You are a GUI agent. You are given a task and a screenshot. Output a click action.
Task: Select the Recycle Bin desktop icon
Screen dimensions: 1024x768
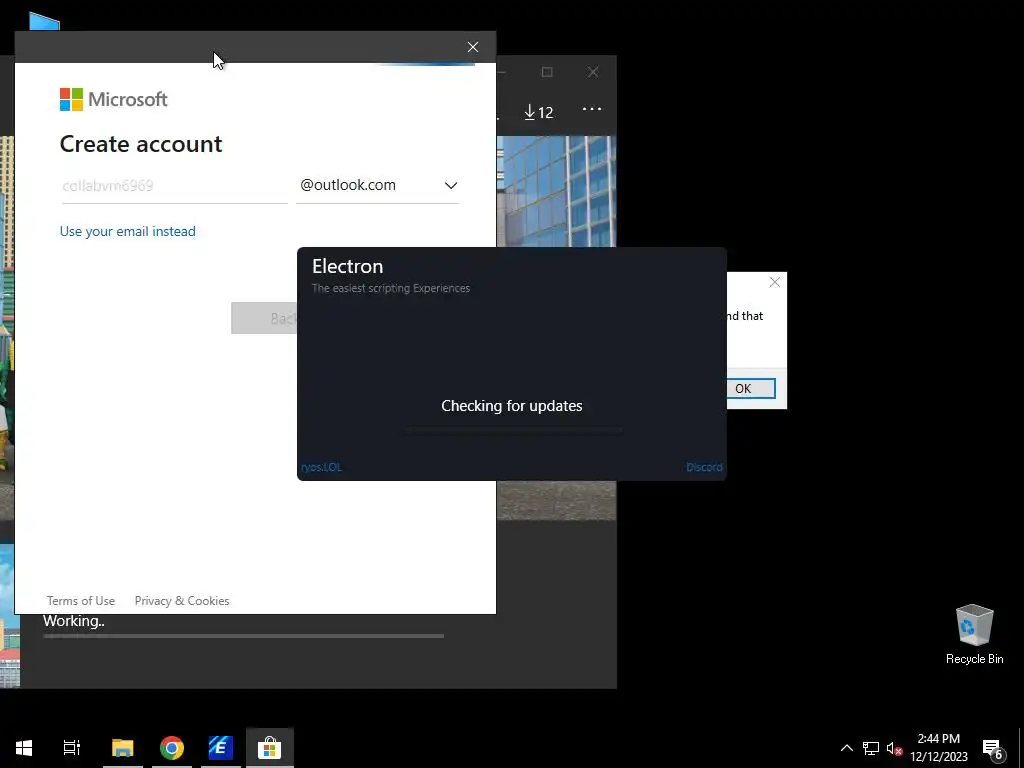click(974, 634)
